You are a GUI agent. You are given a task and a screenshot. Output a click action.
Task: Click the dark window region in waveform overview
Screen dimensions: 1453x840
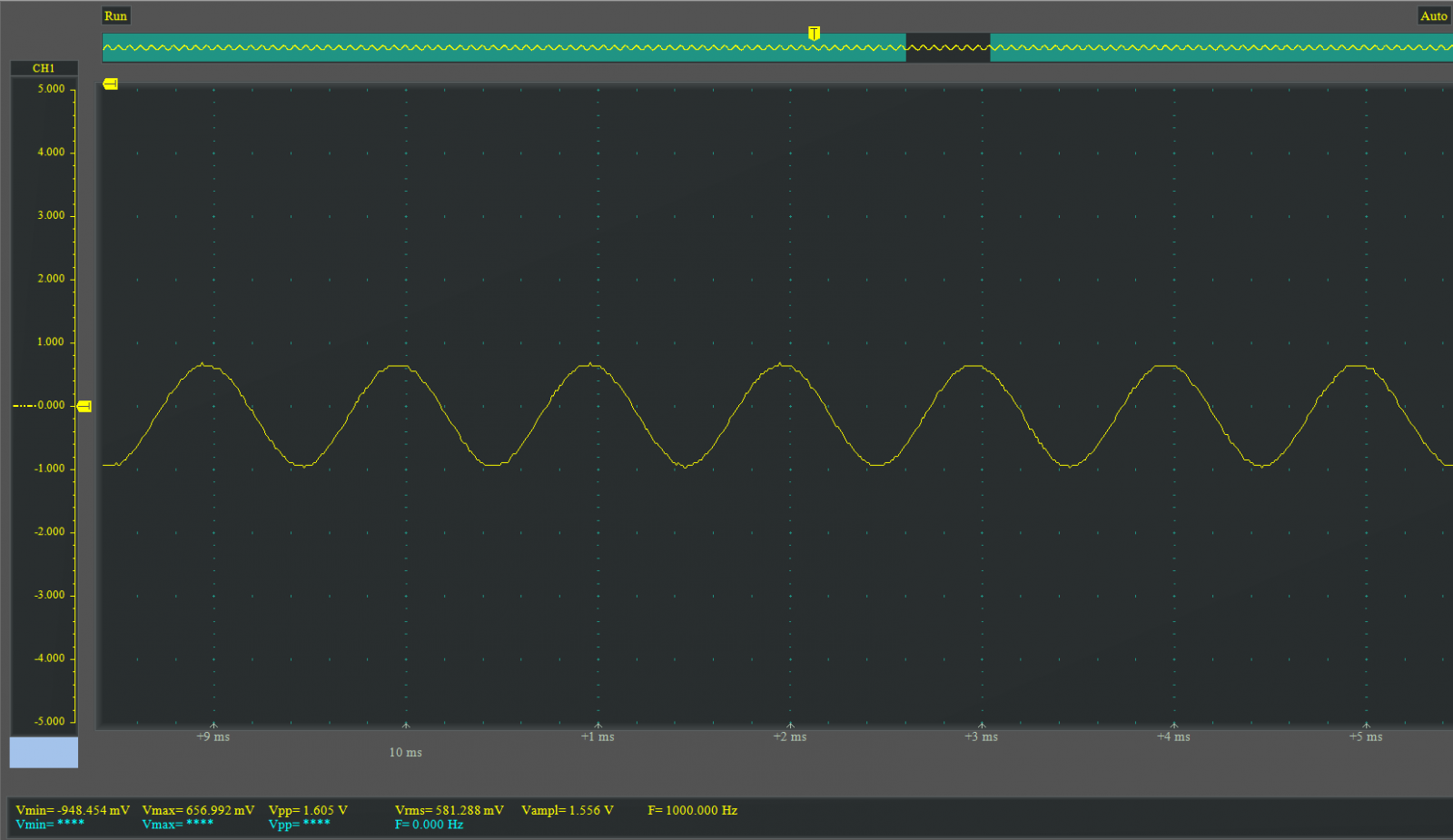(947, 47)
